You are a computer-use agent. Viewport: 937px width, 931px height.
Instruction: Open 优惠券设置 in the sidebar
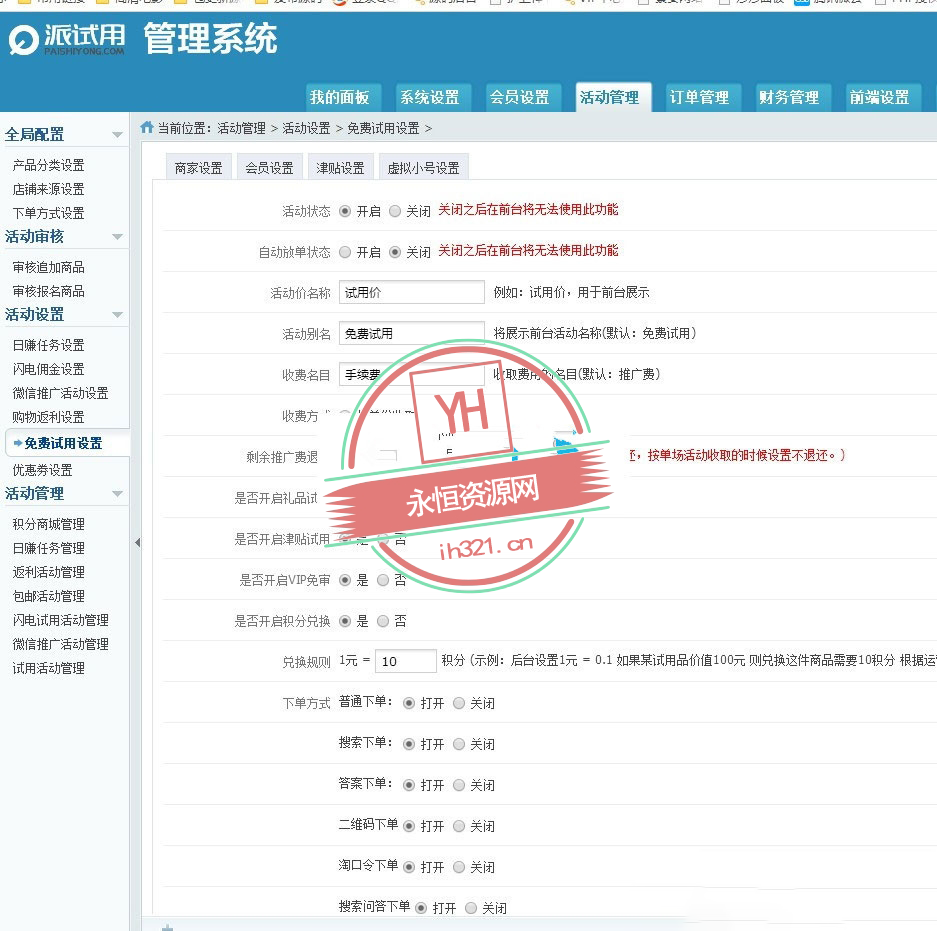pos(42,471)
